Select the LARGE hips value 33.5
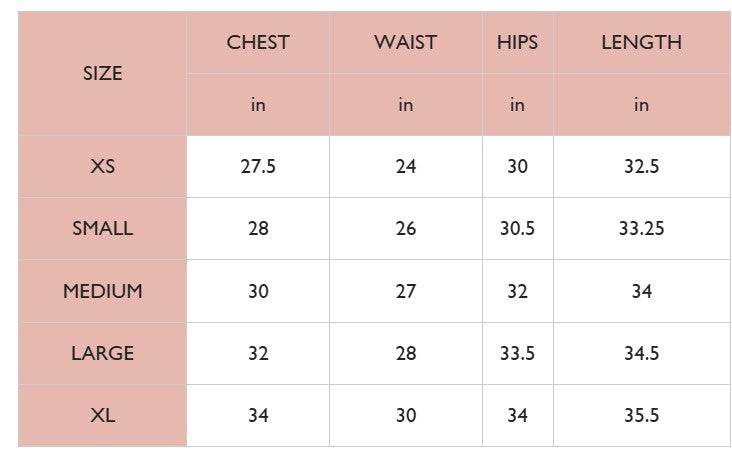Viewport: 732px width, 457px height. [517, 353]
